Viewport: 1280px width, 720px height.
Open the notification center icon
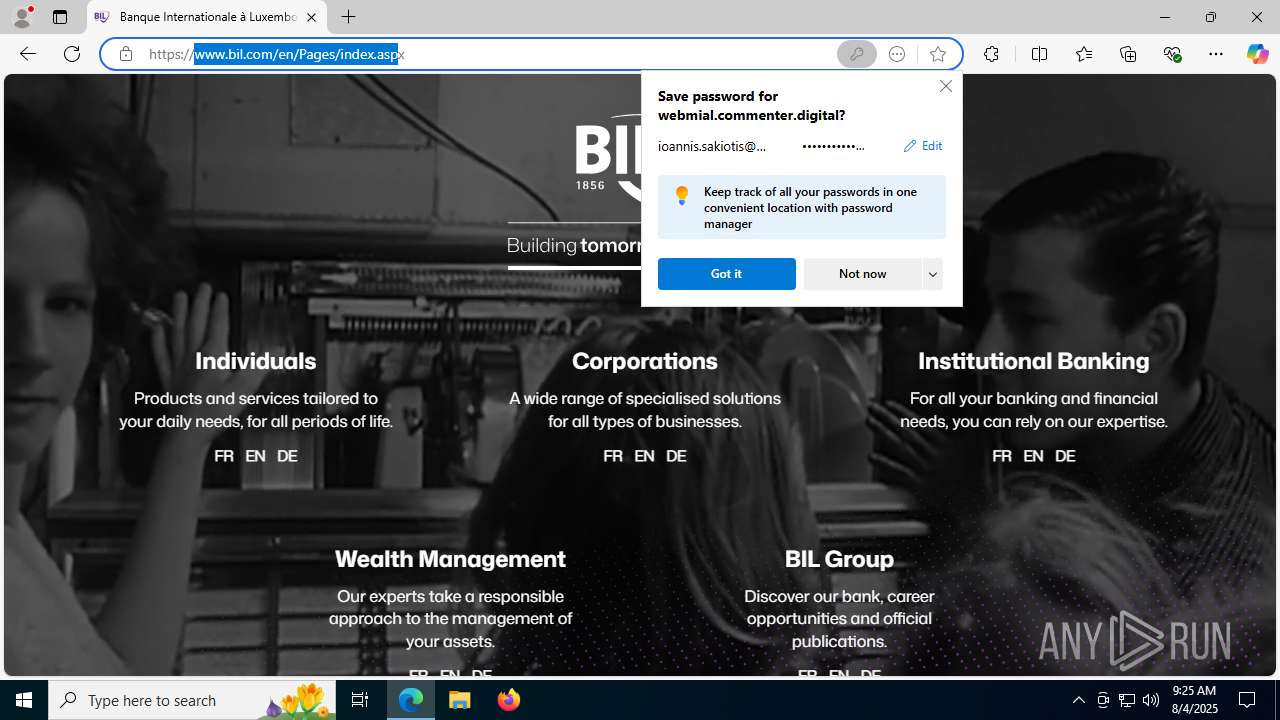point(1248,700)
